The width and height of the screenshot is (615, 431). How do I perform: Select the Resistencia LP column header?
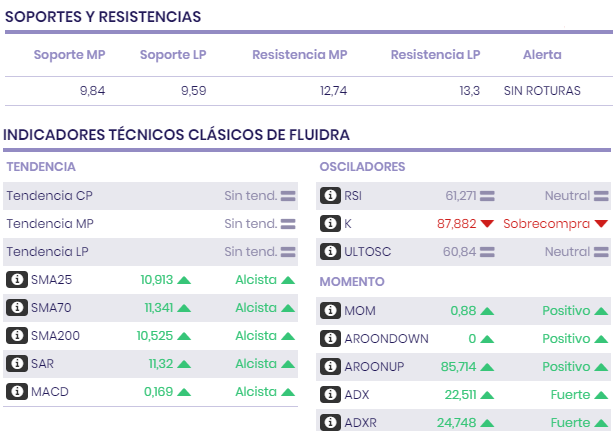[435, 55]
